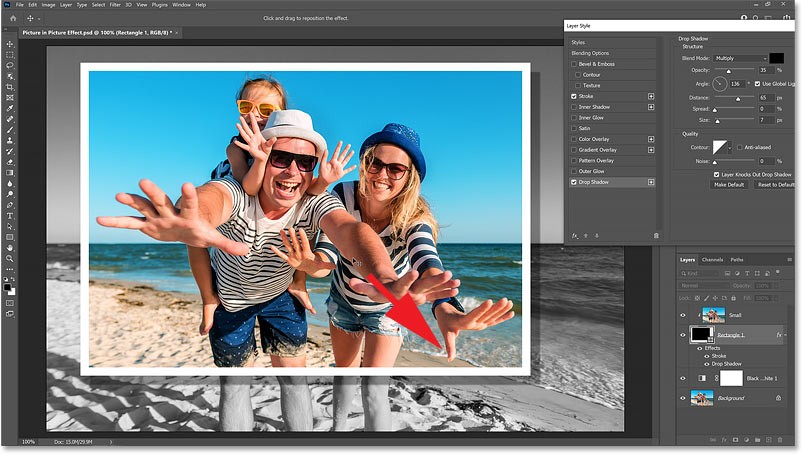
Task: Click the plus icon next to Stroke
Action: click(651, 97)
